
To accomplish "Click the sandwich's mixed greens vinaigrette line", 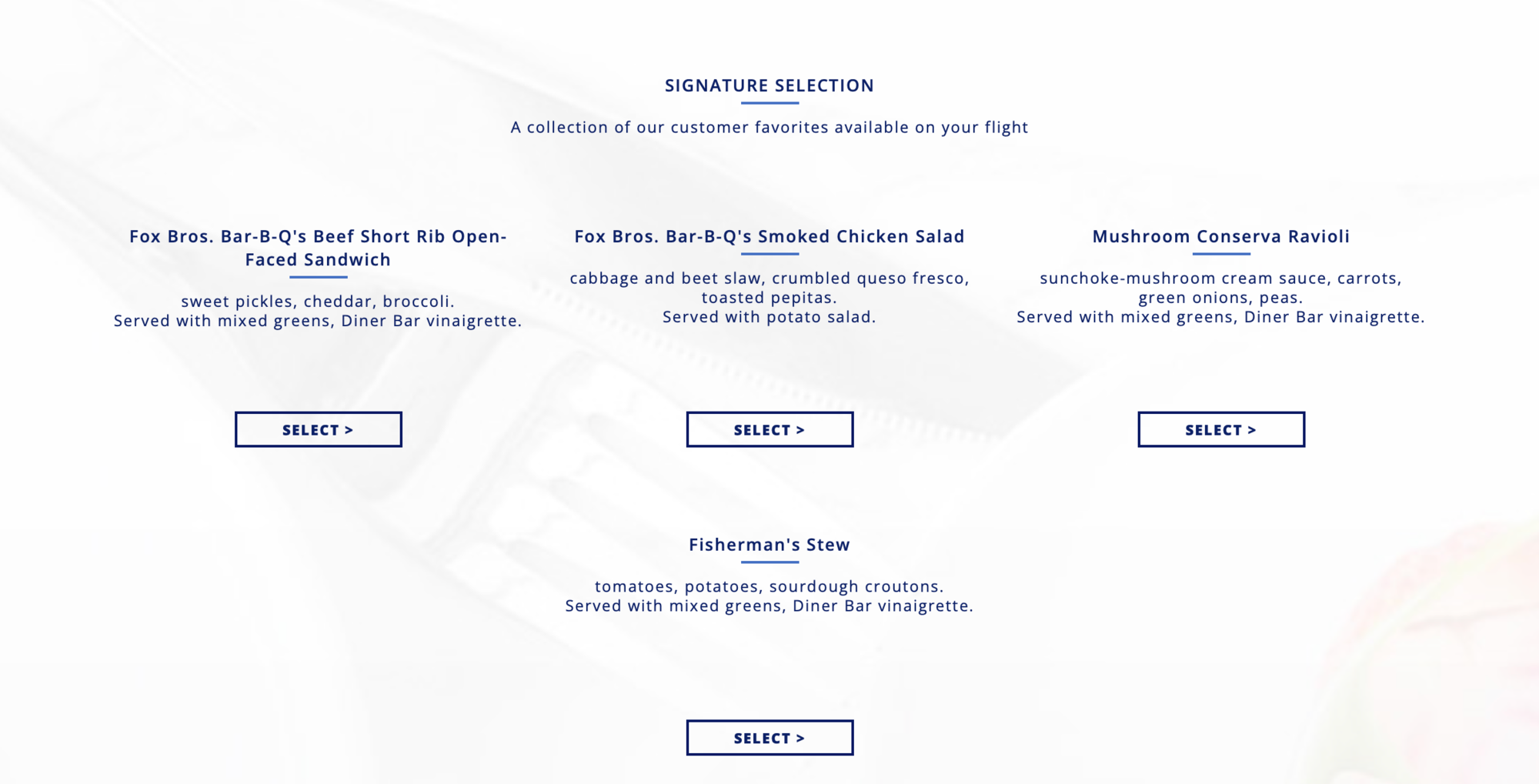I will [x=318, y=321].
